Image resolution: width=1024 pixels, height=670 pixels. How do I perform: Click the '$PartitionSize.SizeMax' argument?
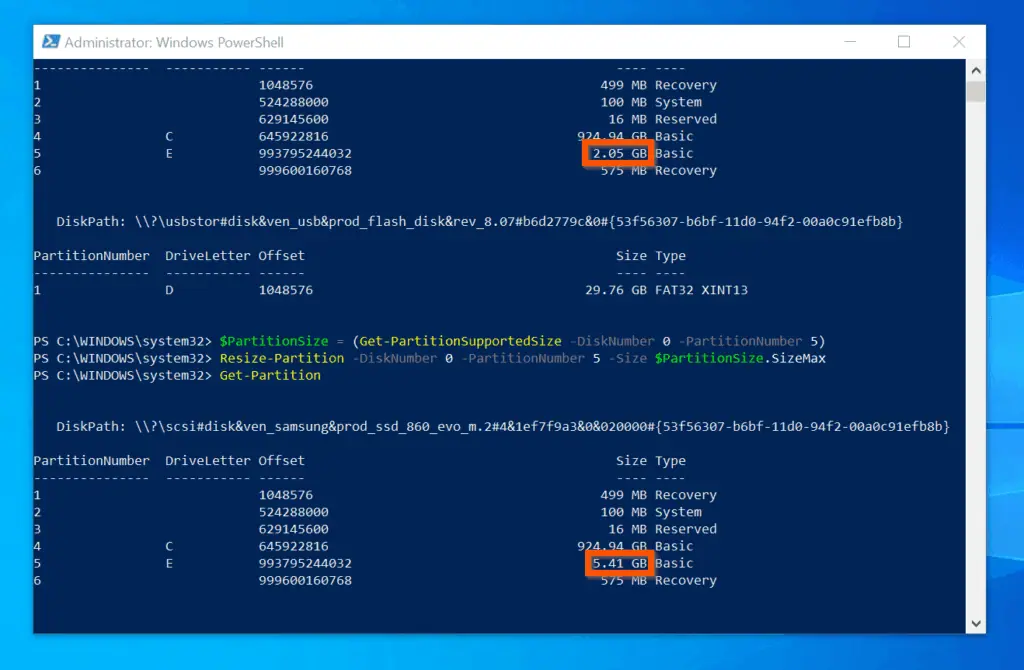tap(741, 359)
